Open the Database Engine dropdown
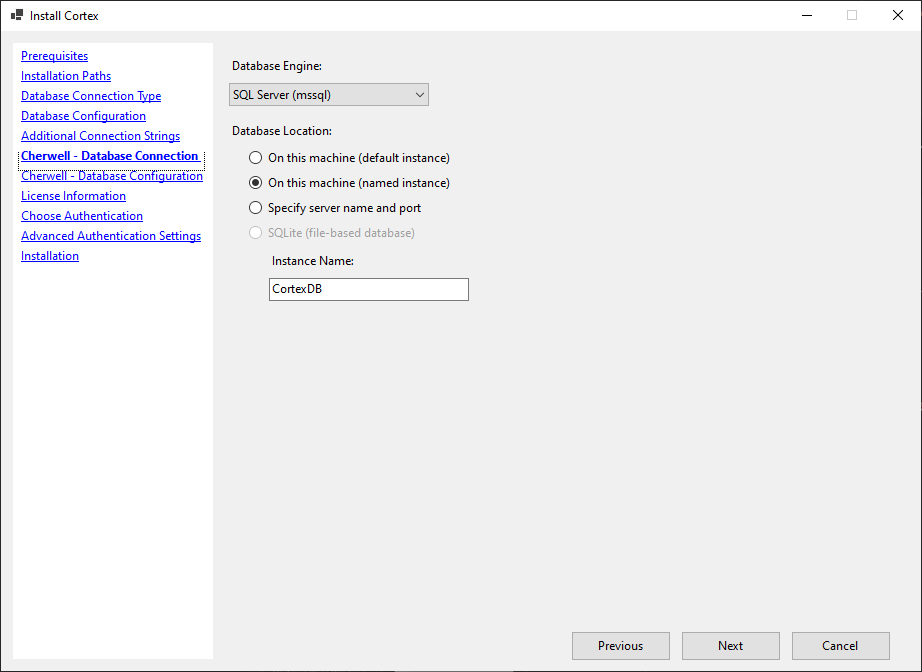Screen dimensions: 922x672 click(328, 94)
